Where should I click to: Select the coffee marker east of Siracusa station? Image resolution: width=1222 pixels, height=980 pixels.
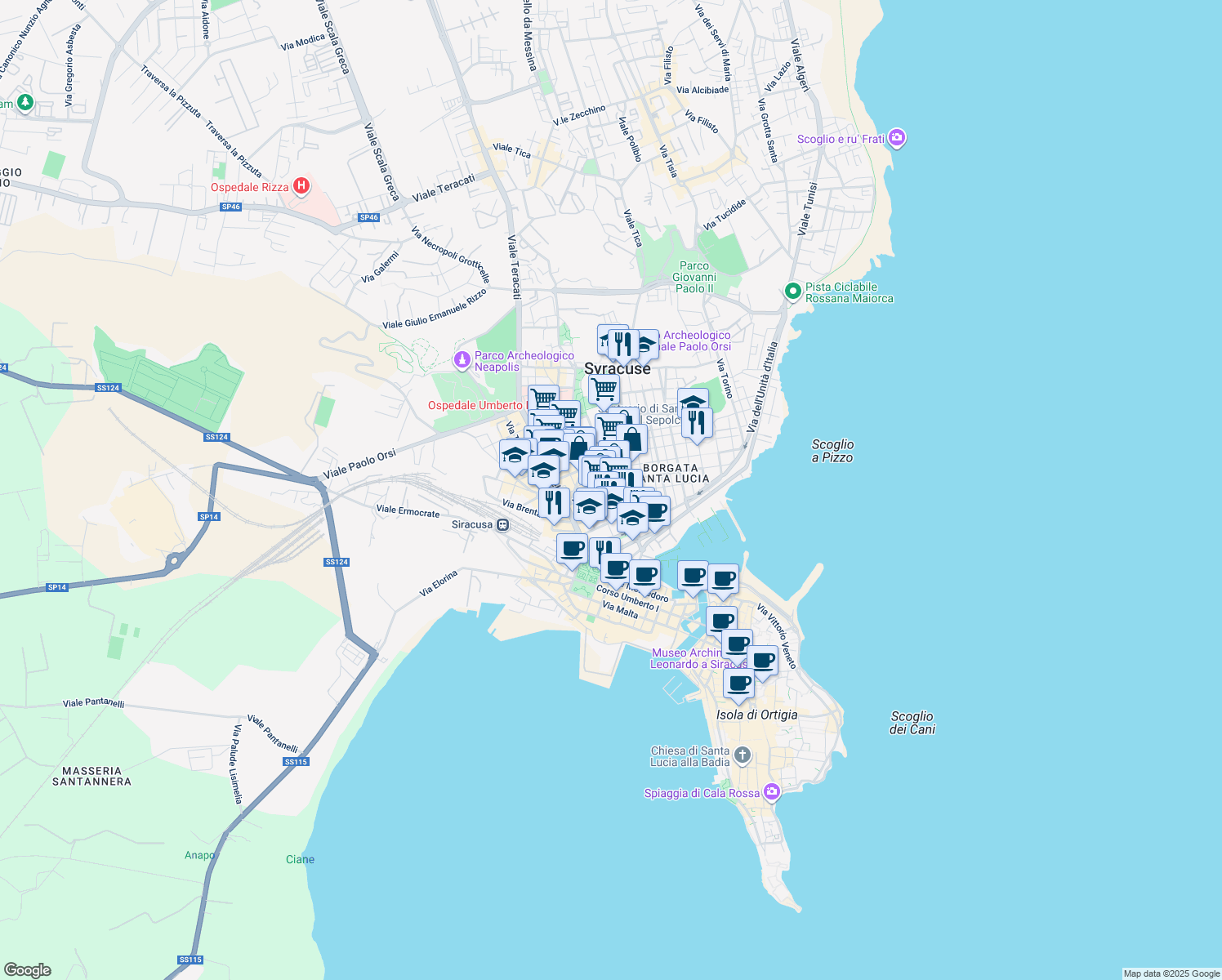click(x=572, y=549)
